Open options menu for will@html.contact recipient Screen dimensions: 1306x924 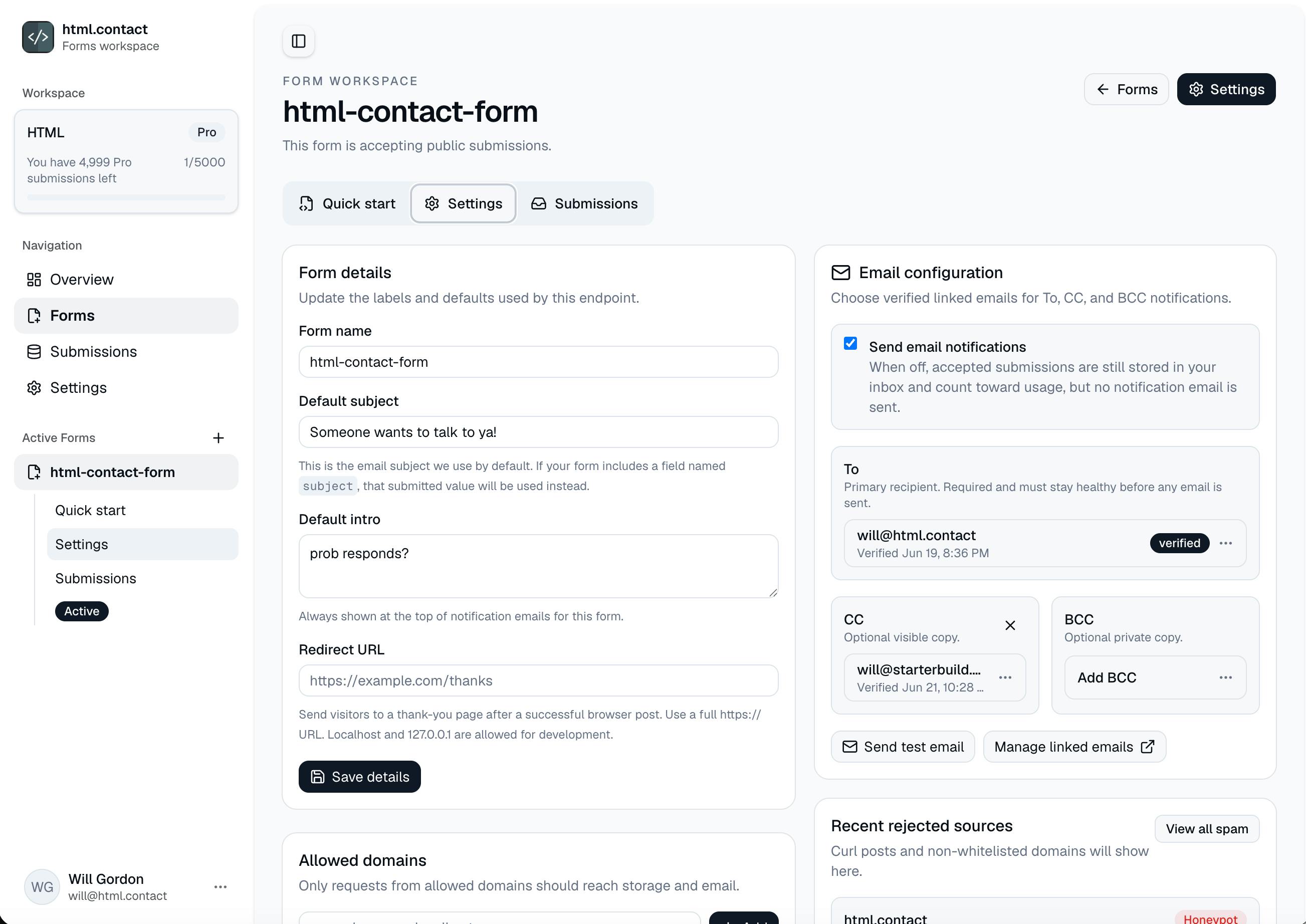pyautogui.click(x=1226, y=543)
